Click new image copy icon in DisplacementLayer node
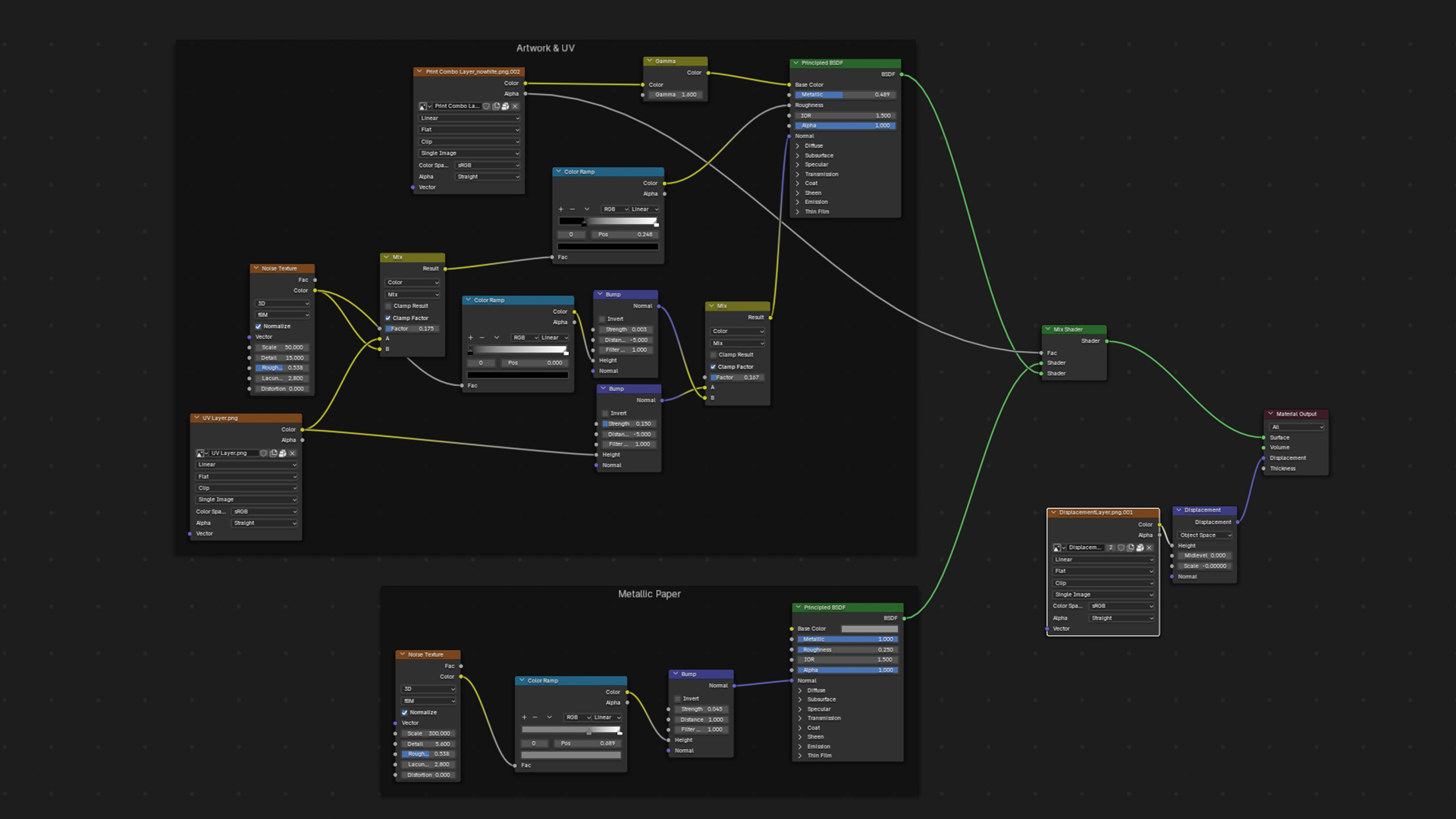The width and height of the screenshot is (1456, 819). click(x=1131, y=548)
